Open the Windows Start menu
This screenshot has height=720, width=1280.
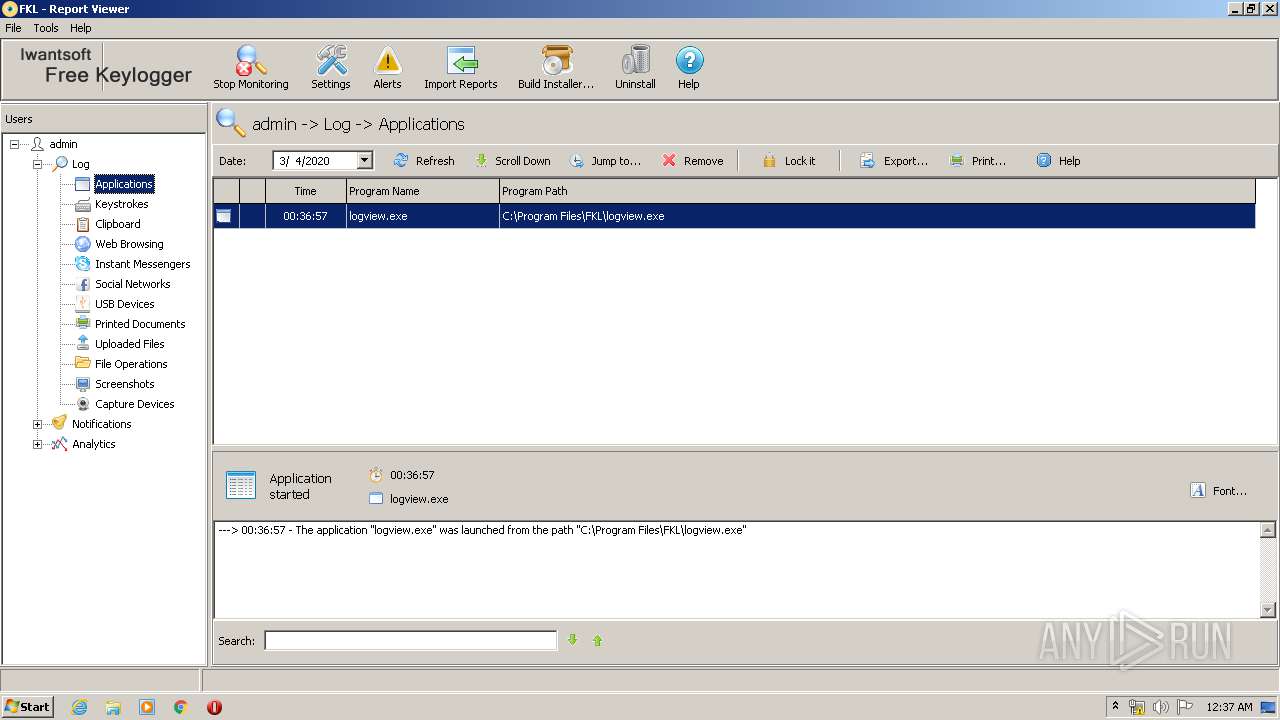[28, 707]
